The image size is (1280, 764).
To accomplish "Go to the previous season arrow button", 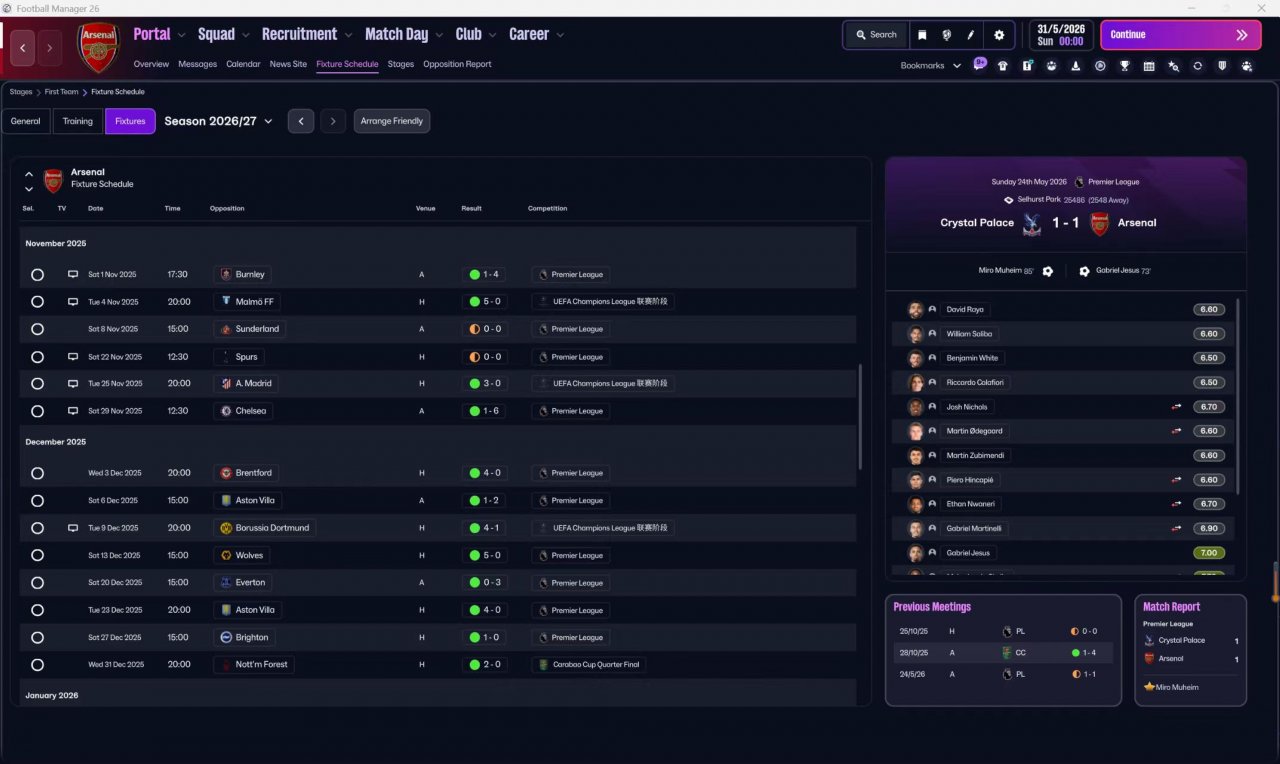I will coord(301,121).
